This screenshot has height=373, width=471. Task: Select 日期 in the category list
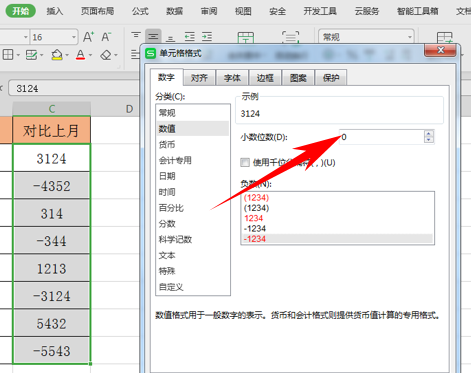point(193,176)
